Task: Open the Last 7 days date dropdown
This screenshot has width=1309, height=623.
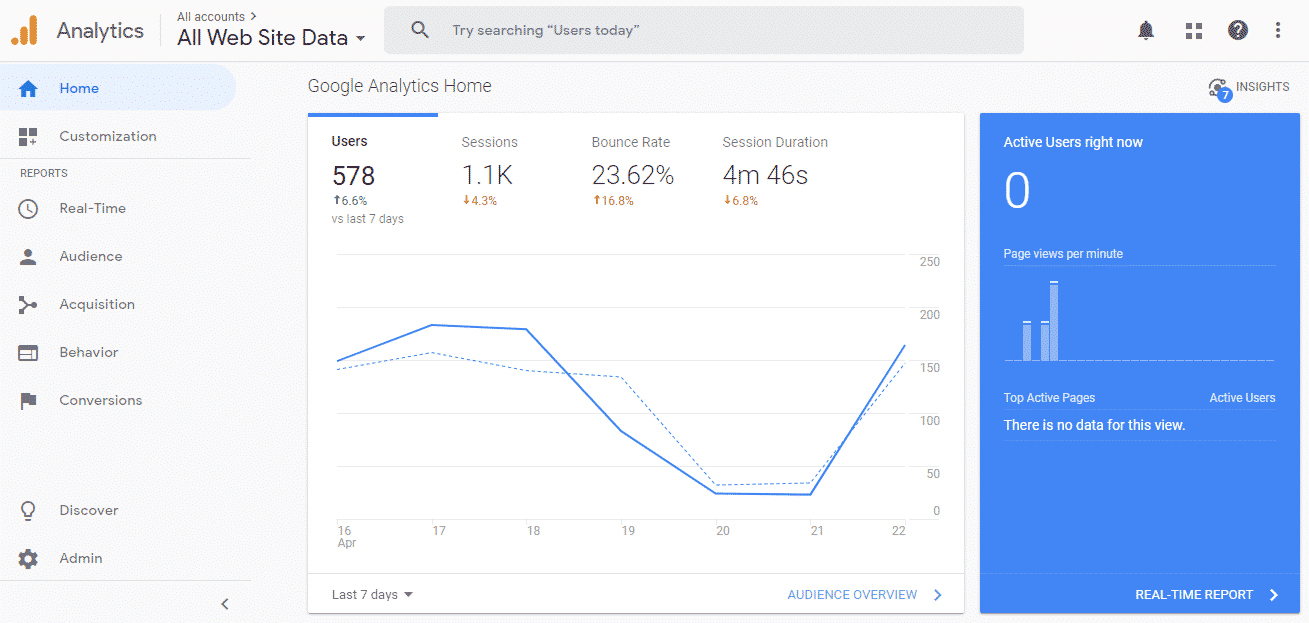Action: point(373,594)
